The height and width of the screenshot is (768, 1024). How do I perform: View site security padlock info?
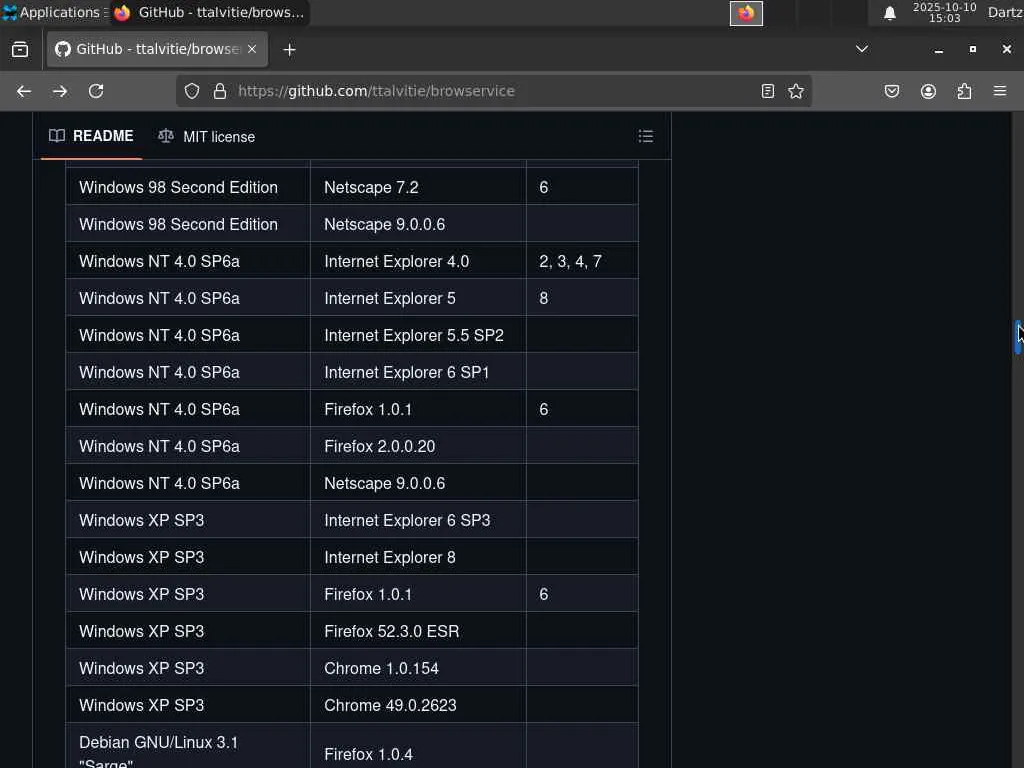click(220, 91)
